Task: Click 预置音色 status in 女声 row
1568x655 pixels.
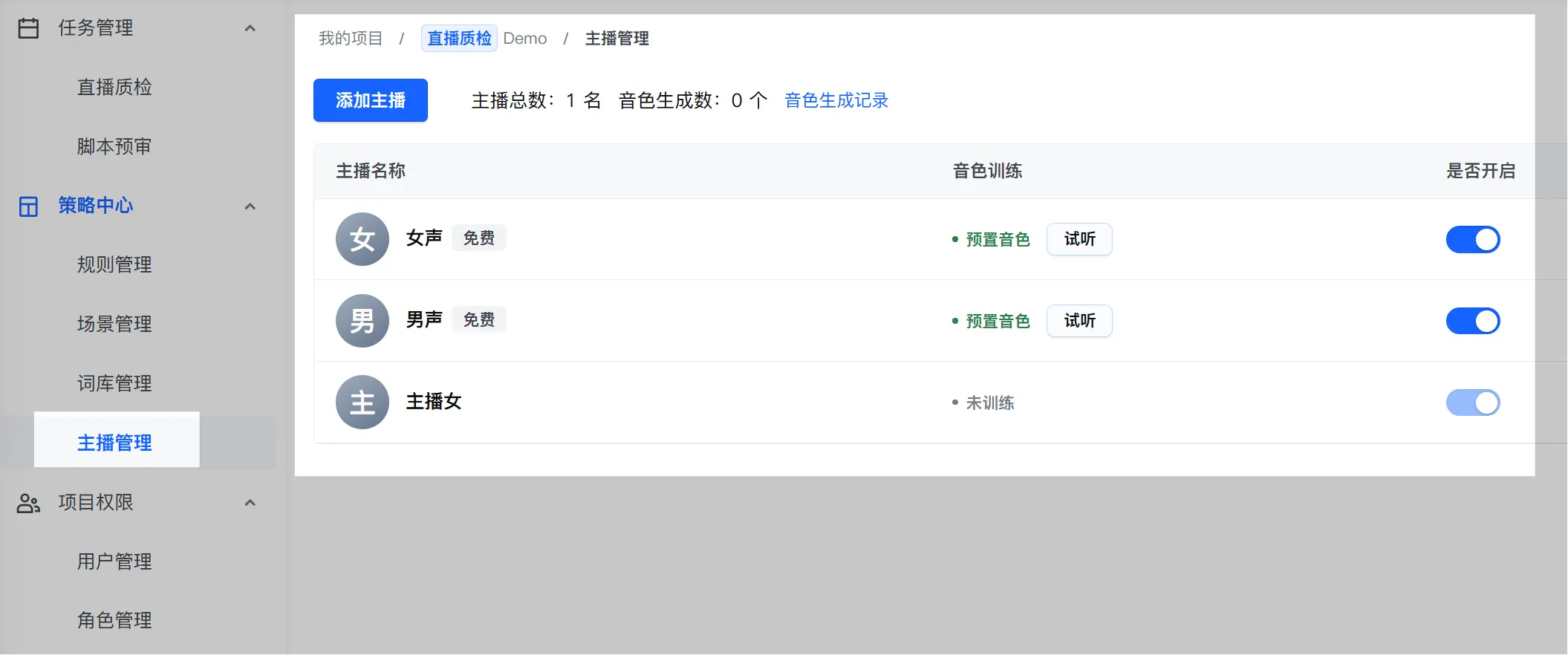Action: tap(998, 240)
